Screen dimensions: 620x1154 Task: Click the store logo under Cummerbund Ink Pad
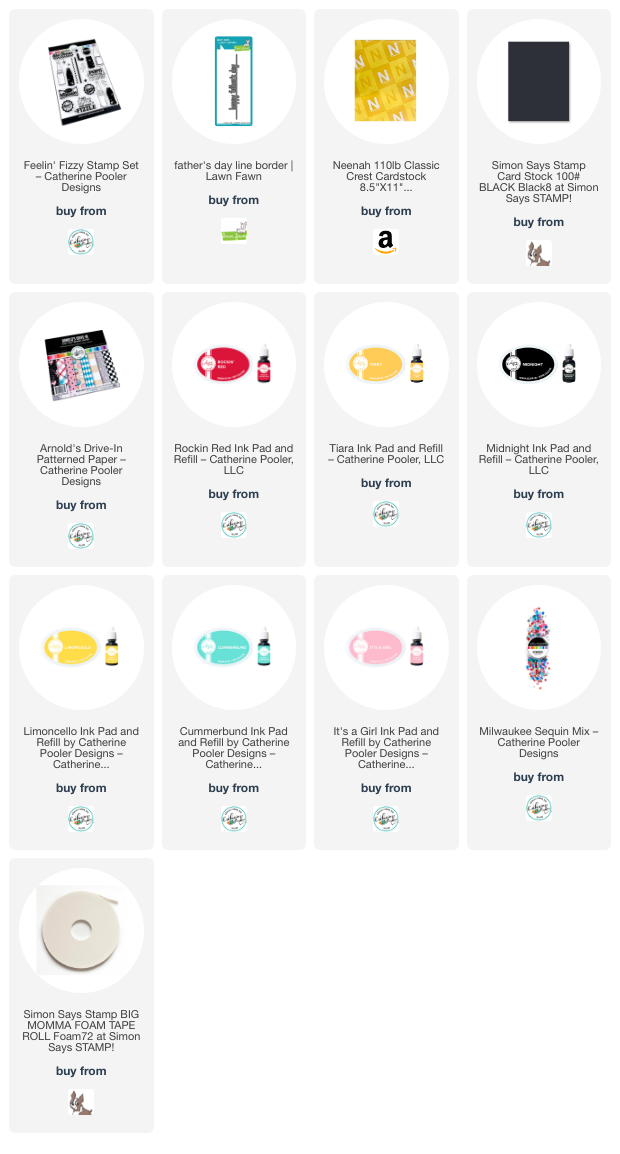(x=234, y=819)
